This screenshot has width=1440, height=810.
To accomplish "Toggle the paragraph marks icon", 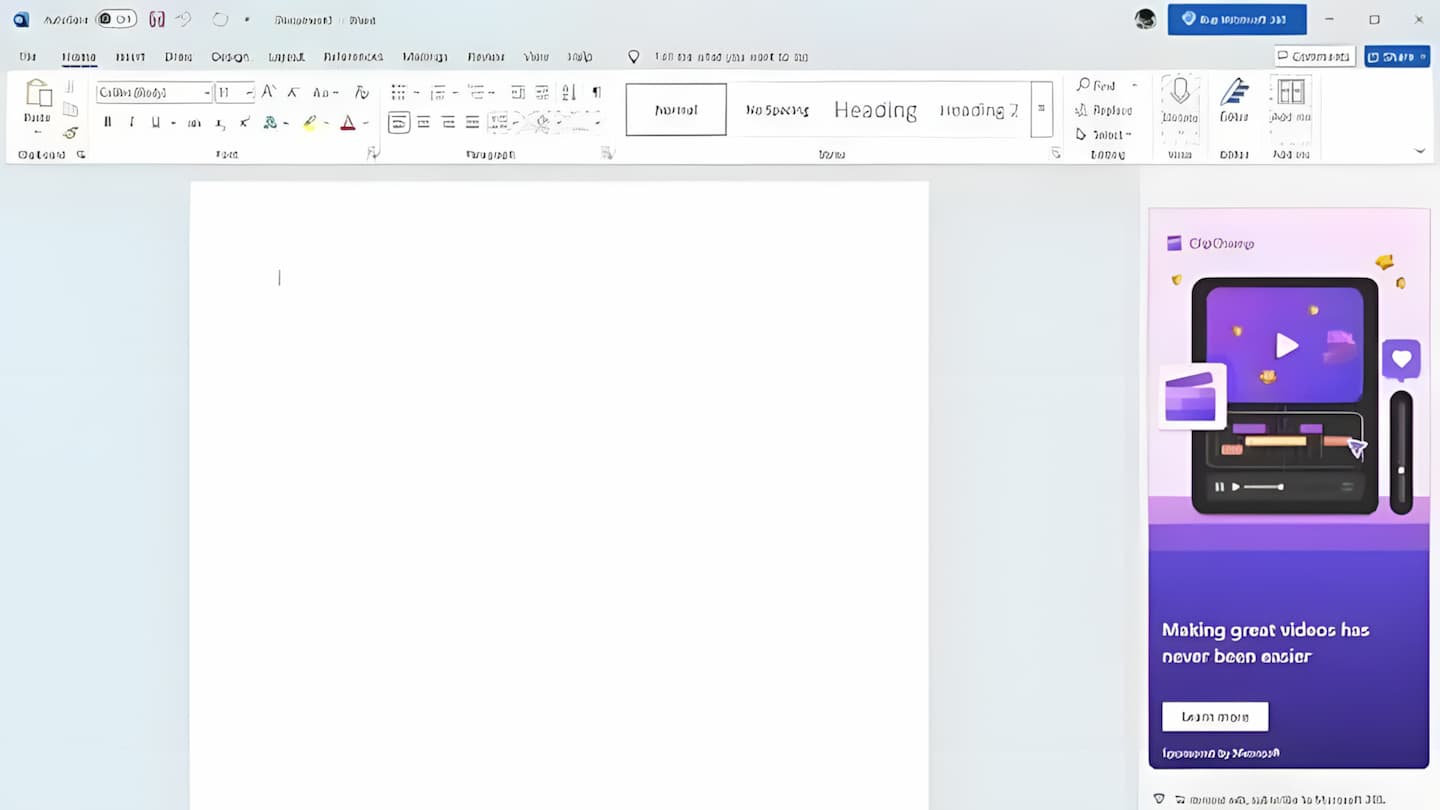I will click(594, 92).
